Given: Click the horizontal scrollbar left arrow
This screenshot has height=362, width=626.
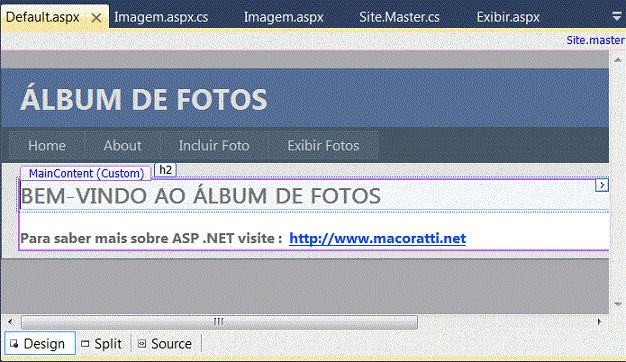Looking at the screenshot, I should (10, 322).
